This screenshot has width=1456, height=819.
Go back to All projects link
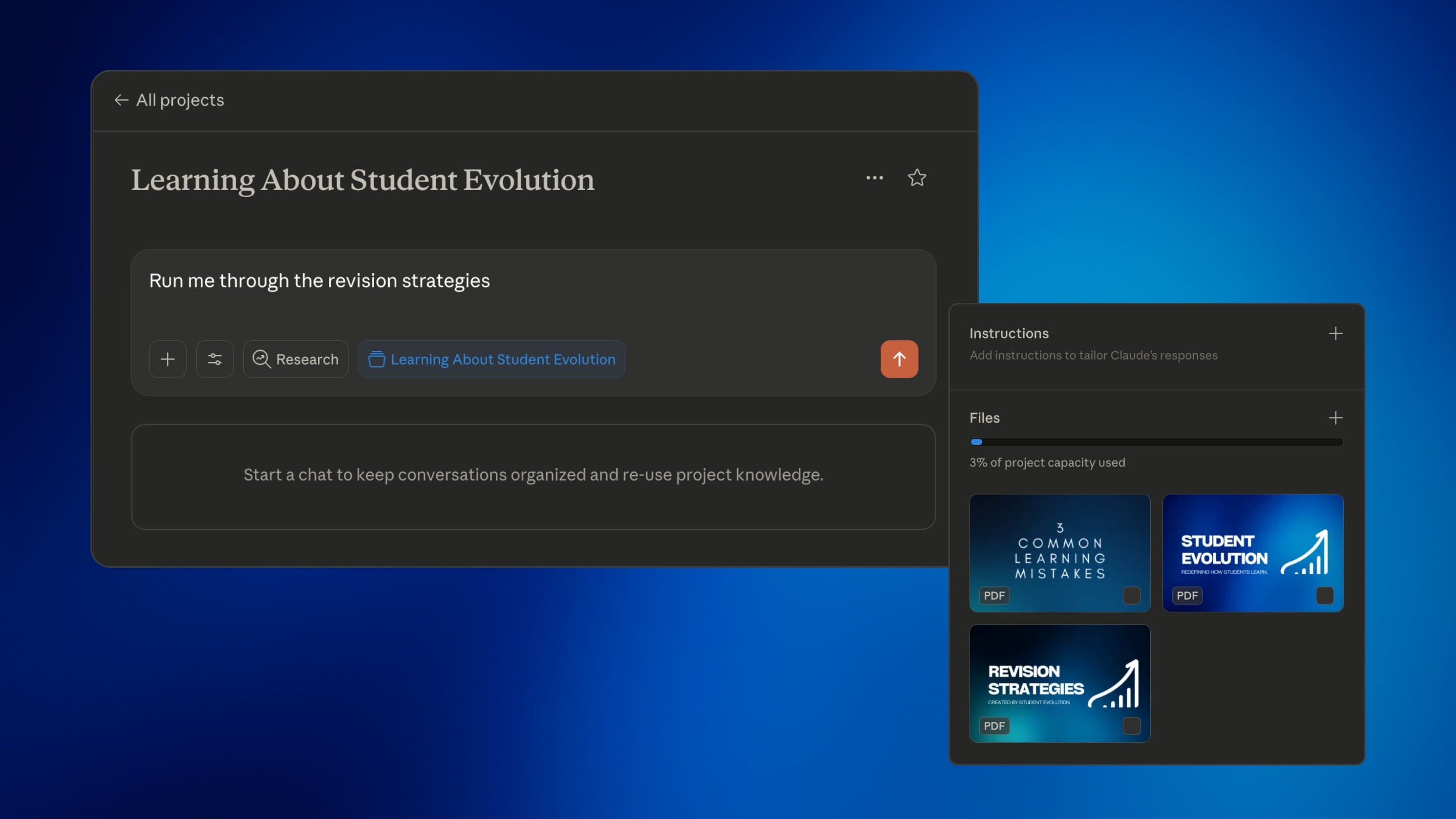pyautogui.click(x=180, y=100)
